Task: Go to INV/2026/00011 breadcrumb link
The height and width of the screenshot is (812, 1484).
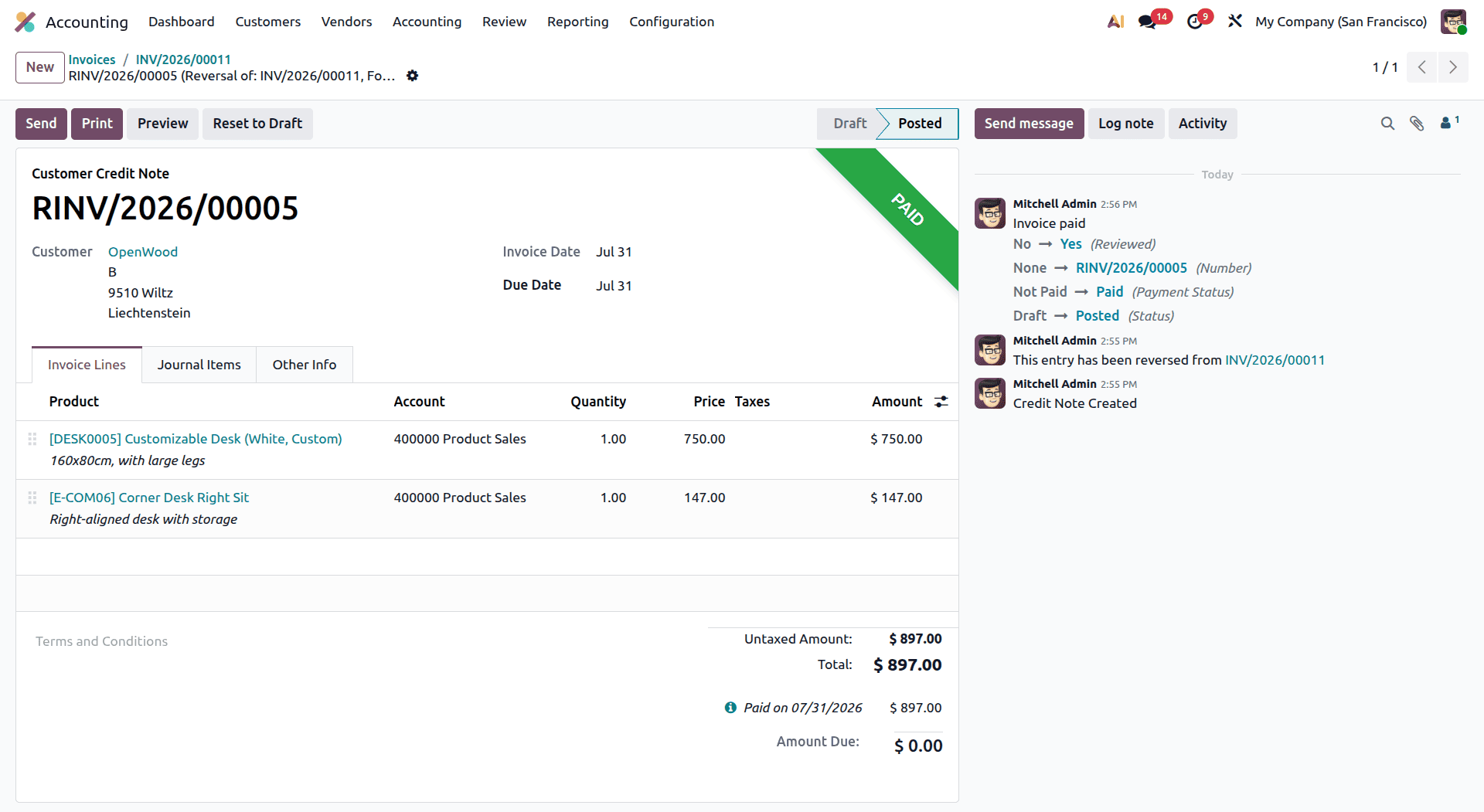Action: click(x=183, y=59)
